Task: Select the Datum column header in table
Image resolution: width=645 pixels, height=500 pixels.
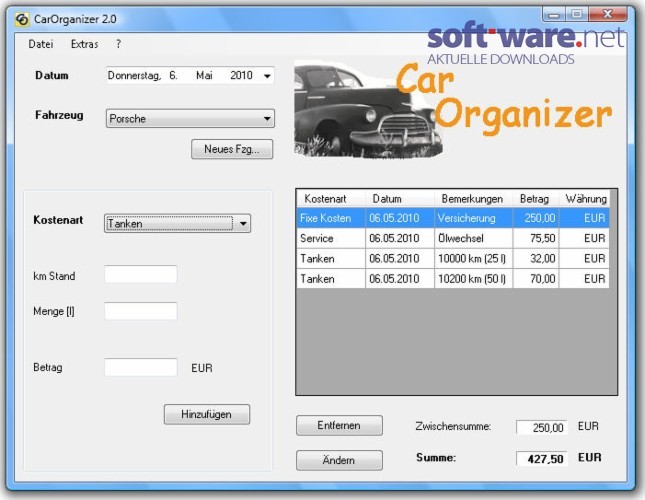Action: pyautogui.click(x=400, y=199)
